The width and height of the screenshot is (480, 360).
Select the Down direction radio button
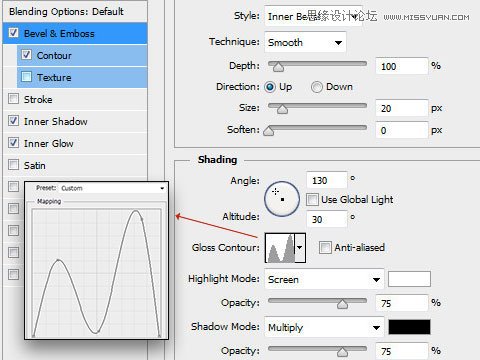click(x=317, y=87)
